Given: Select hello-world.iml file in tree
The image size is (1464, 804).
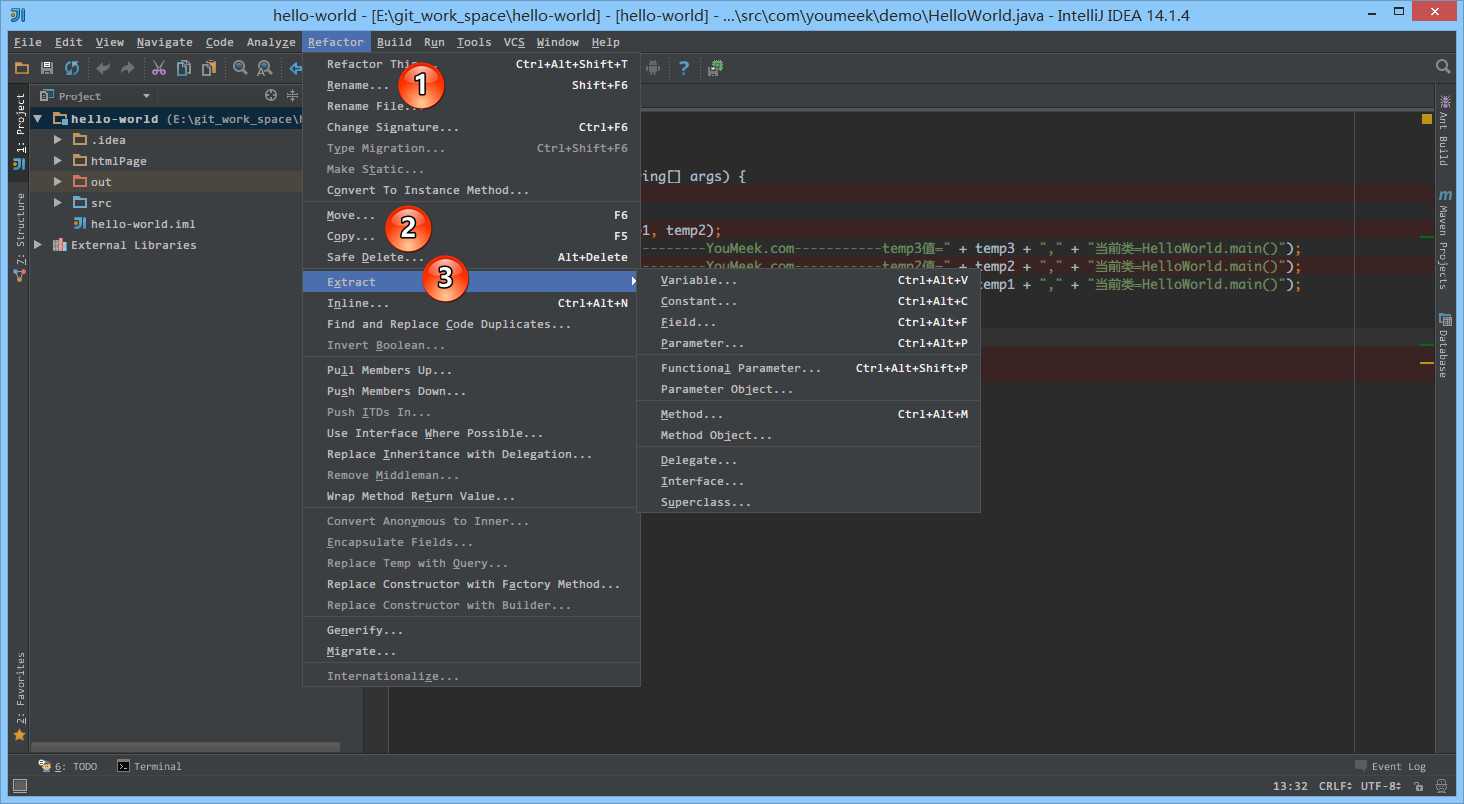Looking at the screenshot, I should [x=143, y=224].
